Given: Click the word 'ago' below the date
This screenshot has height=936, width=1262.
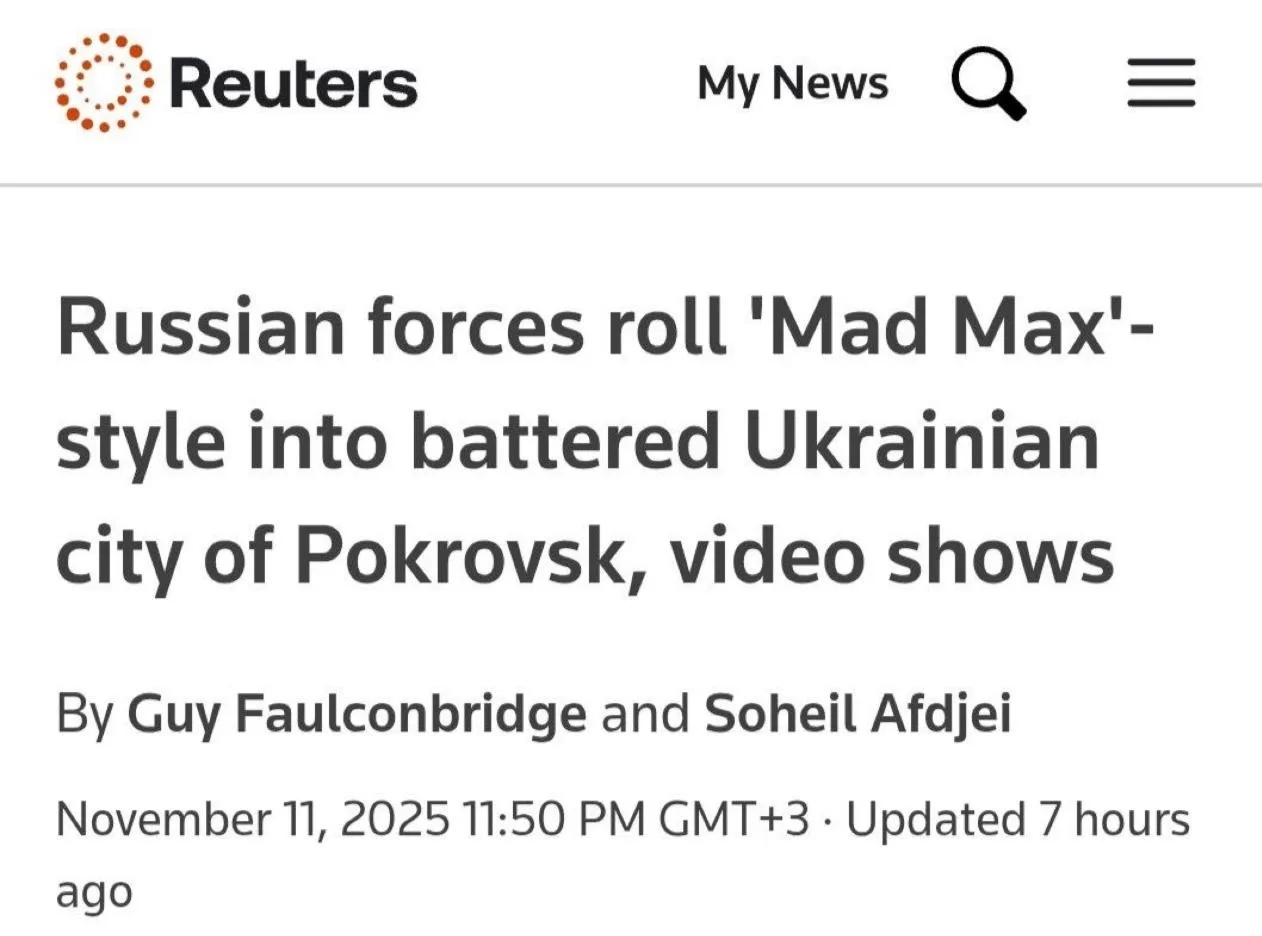Looking at the screenshot, I should point(94,890).
